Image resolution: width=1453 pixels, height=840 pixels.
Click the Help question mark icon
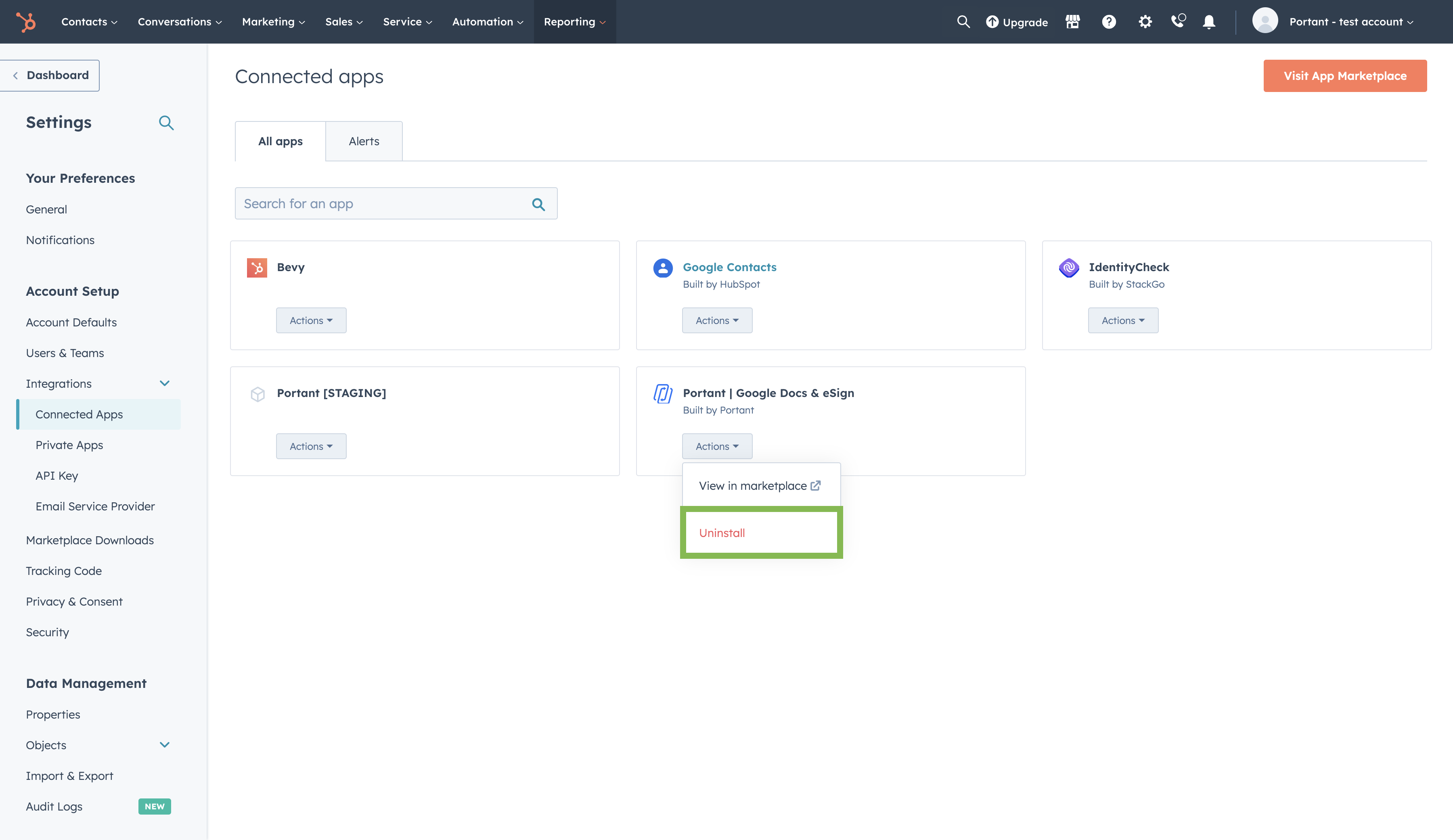click(1108, 22)
